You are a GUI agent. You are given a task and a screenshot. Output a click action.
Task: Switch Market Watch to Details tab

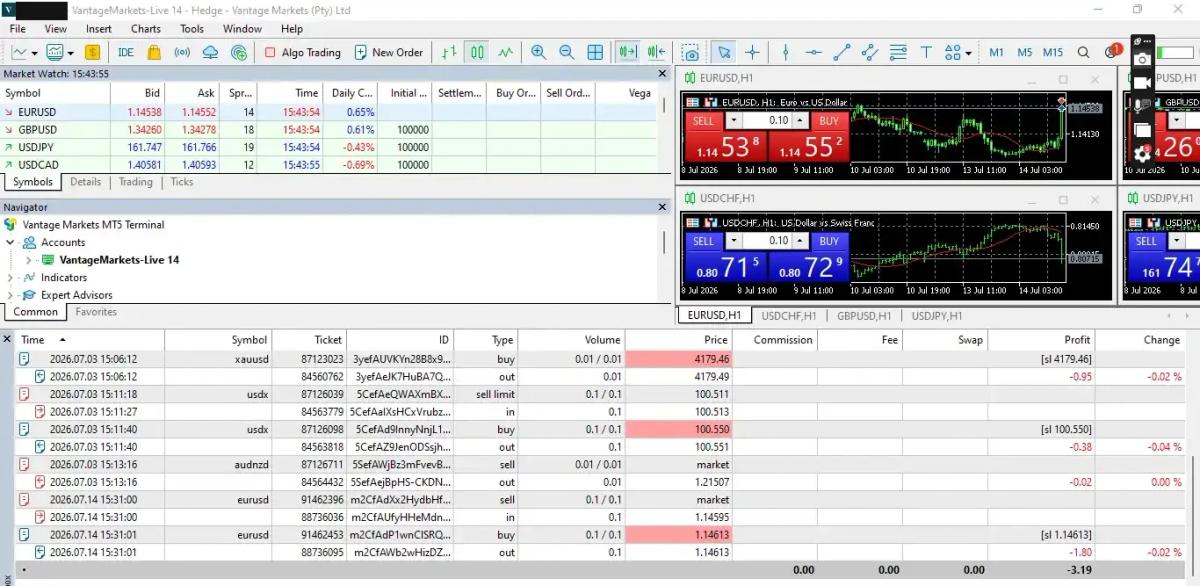pyautogui.click(x=85, y=182)
